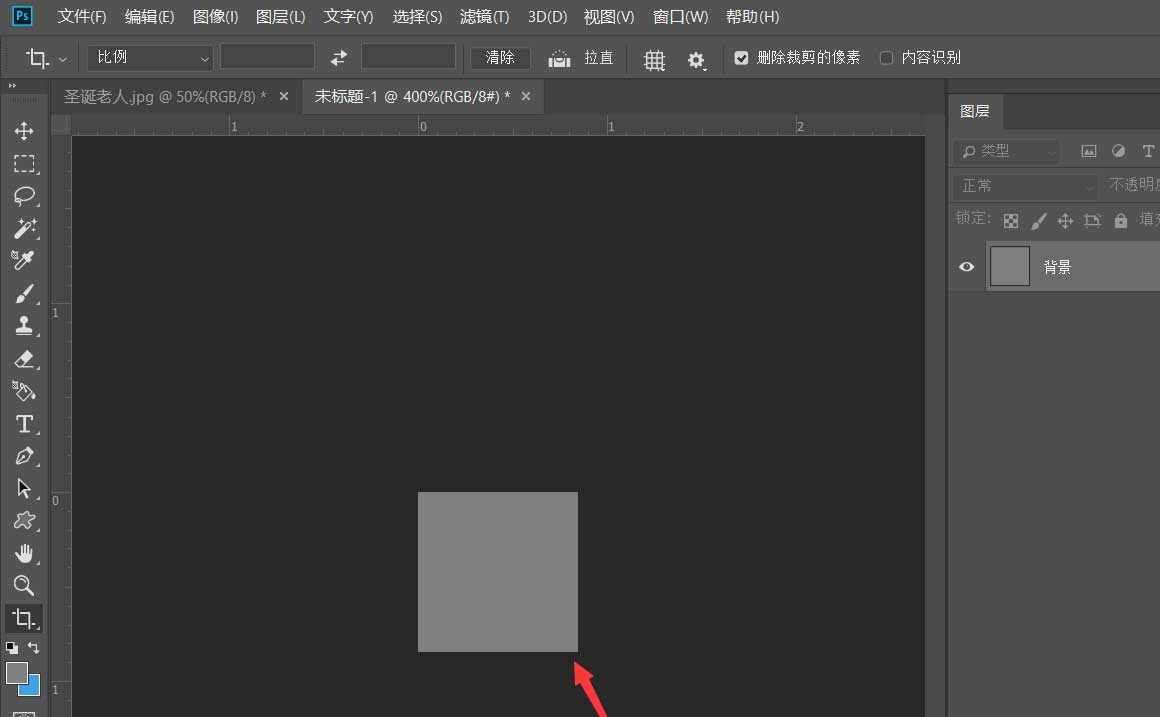
Task: Lock layer position icon
Action: pos(1065,221)
